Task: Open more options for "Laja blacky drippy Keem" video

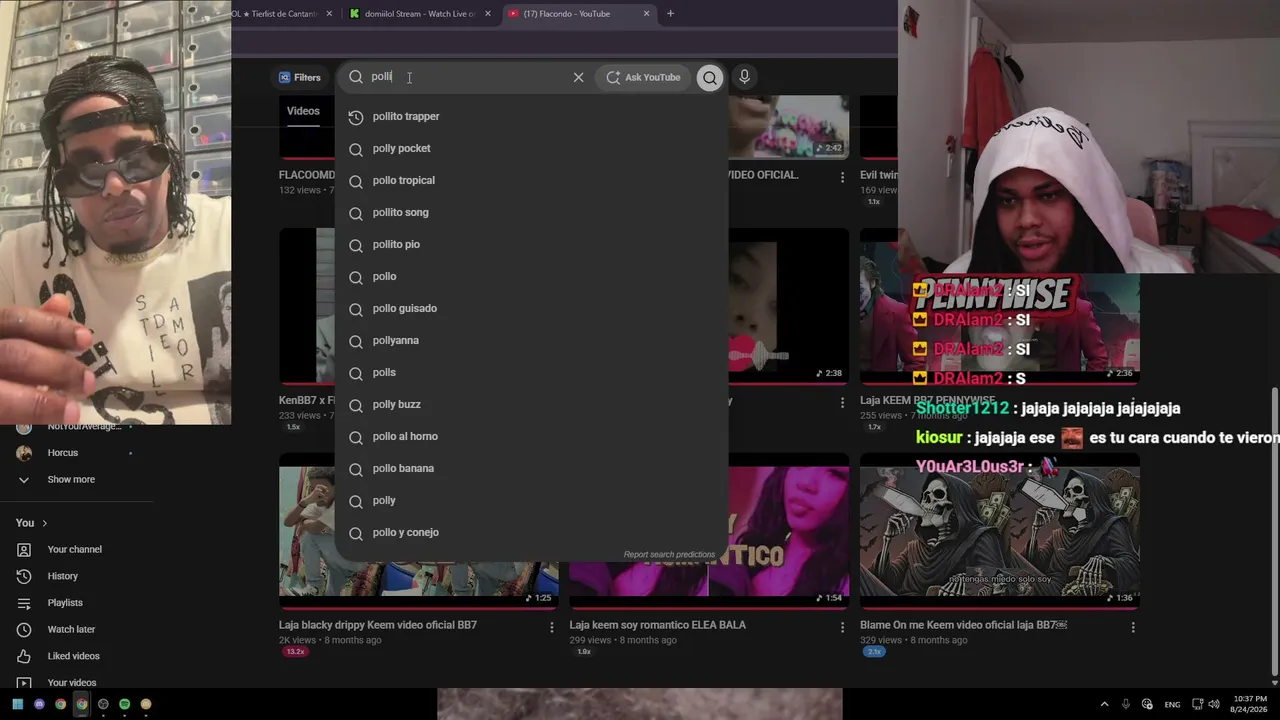Action: 551,627
